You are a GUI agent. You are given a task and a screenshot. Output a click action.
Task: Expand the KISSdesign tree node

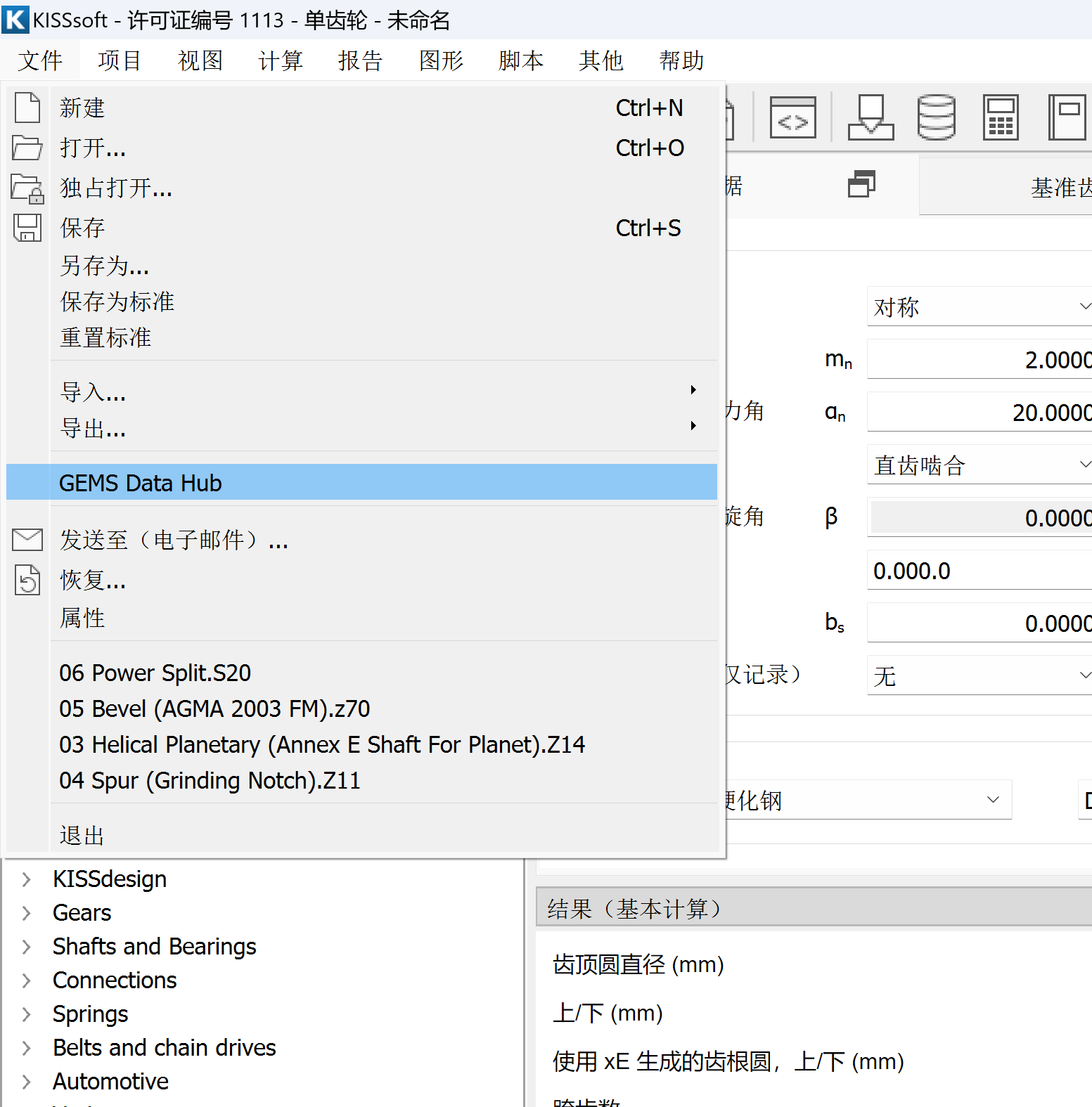click(x=26, y=879)
